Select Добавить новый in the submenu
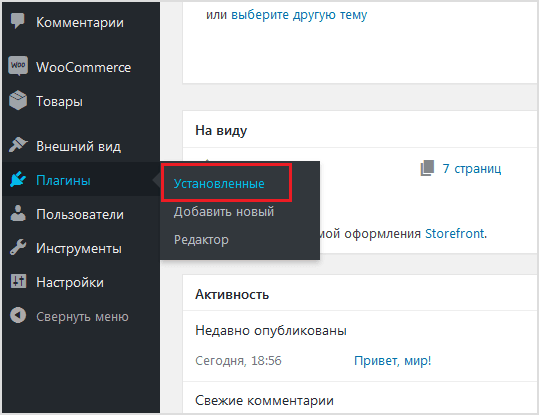This screenshot has width=539, height=415. click(224, 212)
